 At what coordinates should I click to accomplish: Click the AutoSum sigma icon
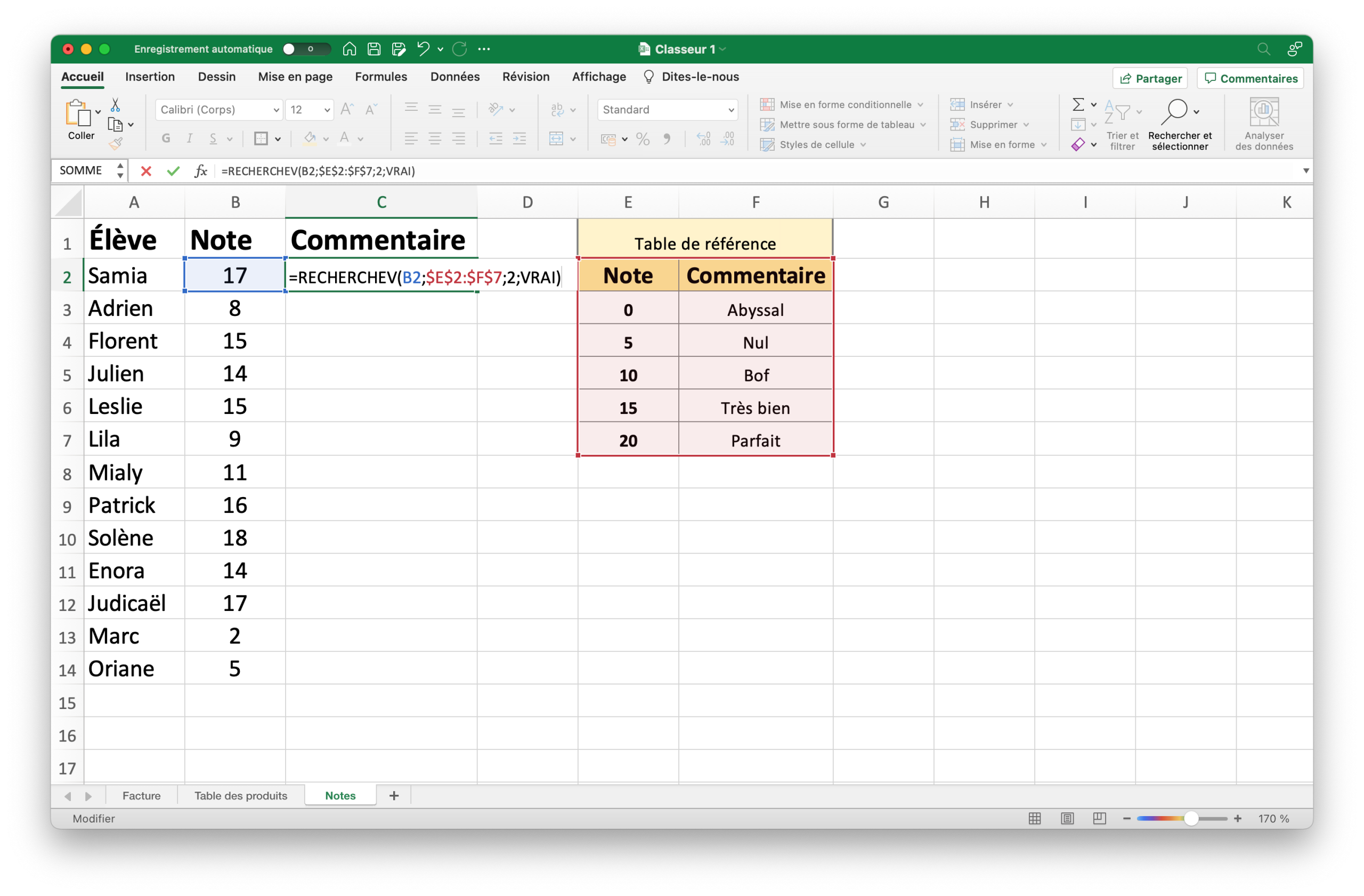1077,104
